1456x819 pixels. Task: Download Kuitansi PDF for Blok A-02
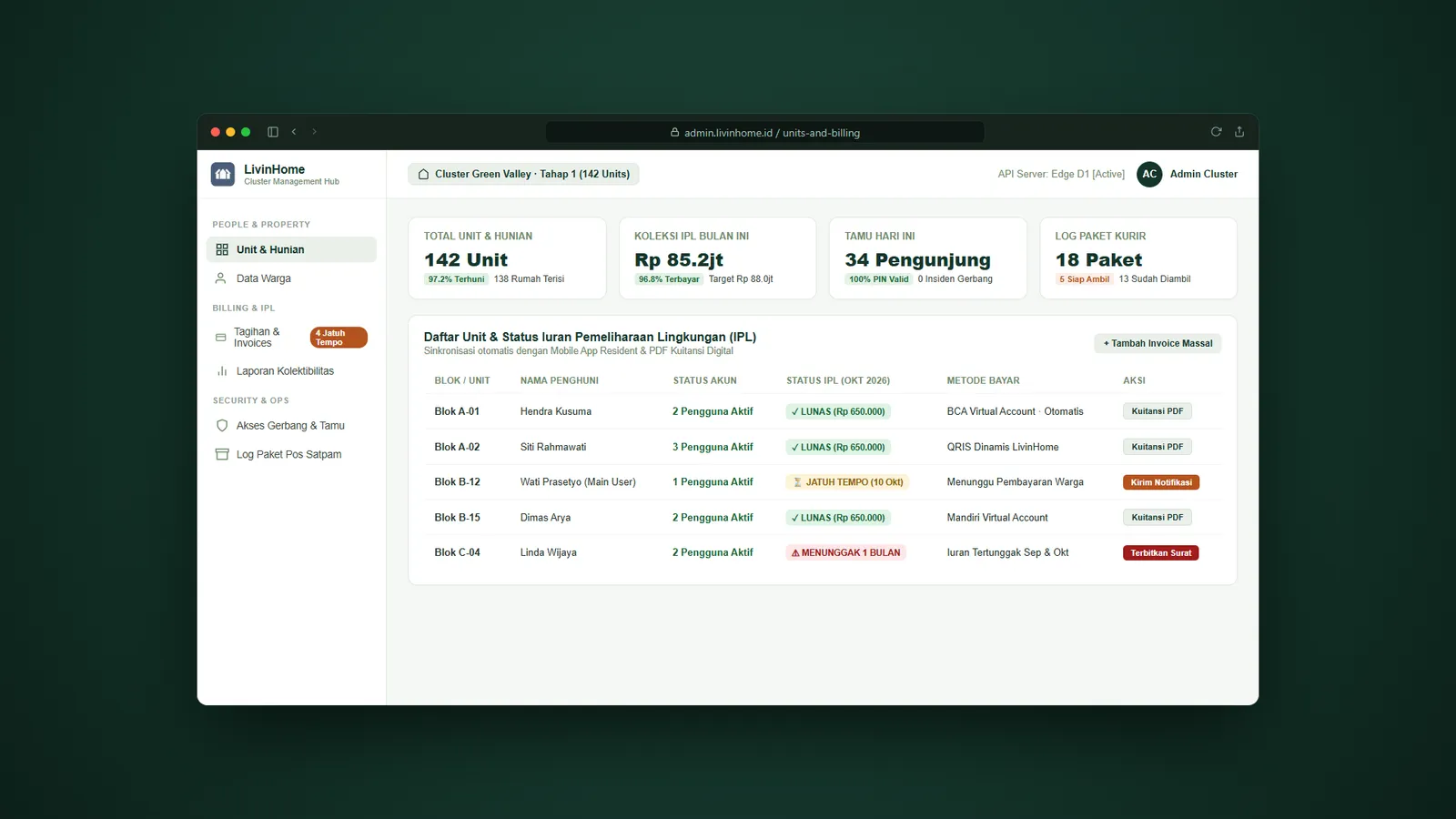pyautogui.click(x=1158, y=447)
